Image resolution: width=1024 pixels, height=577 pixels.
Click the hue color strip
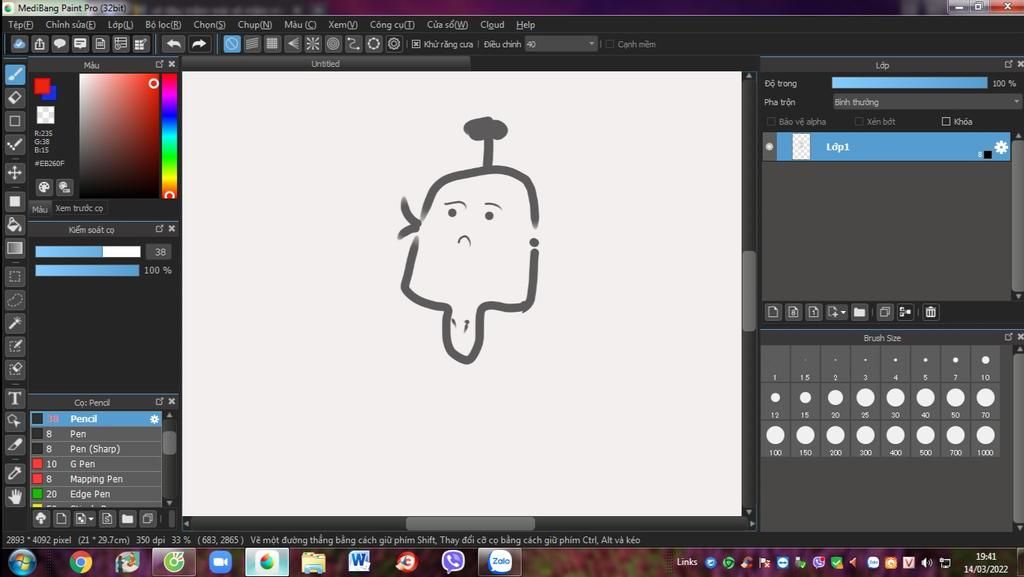point(169,136)
